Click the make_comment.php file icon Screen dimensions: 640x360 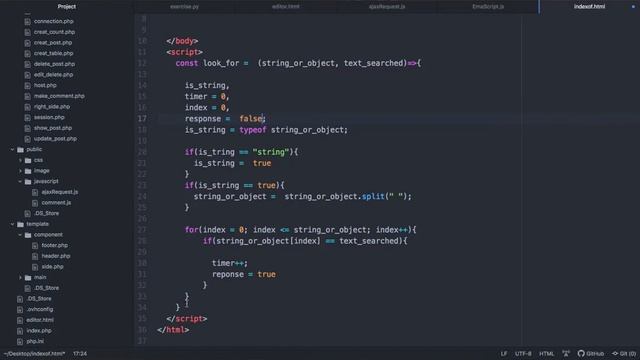(x=27, y=96)
